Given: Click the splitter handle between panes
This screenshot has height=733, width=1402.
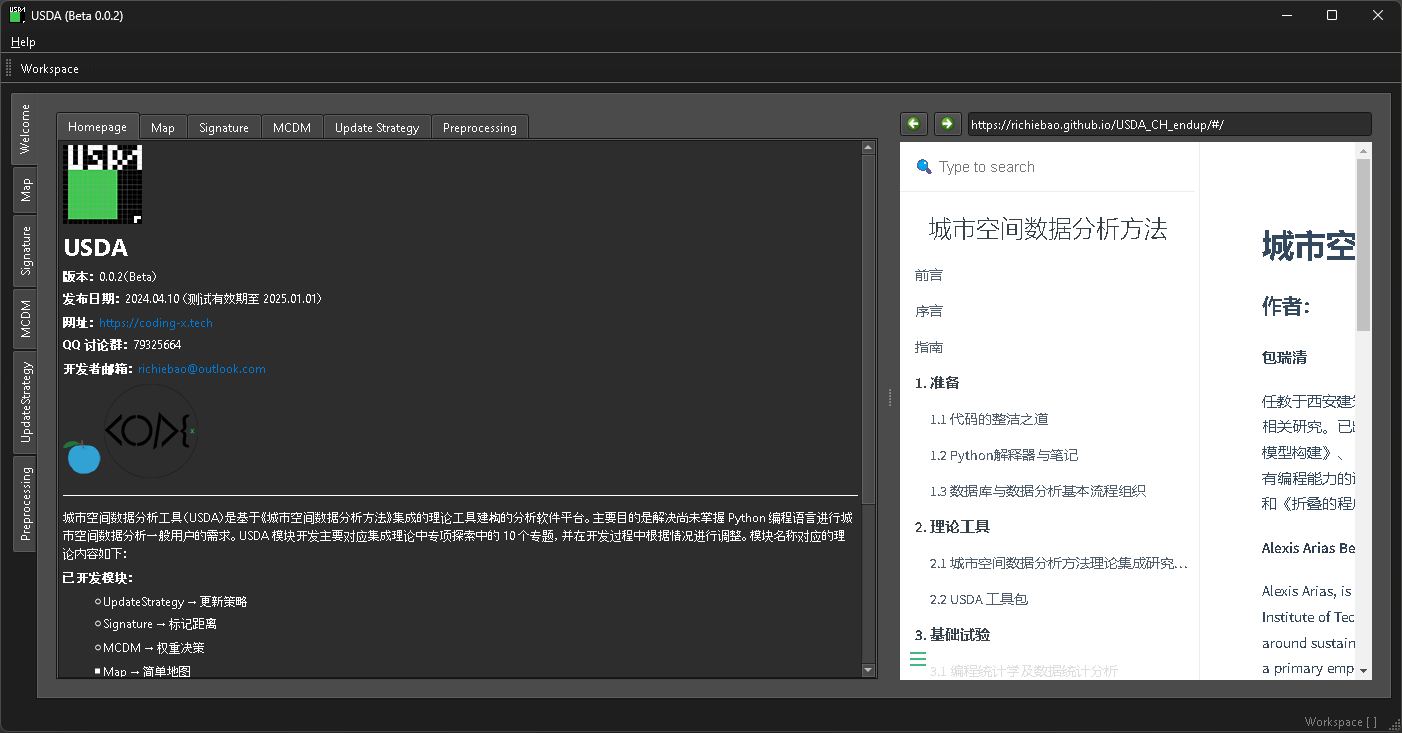Looking at the screenshot, I should pyautogui.click(x=889, y=397).
